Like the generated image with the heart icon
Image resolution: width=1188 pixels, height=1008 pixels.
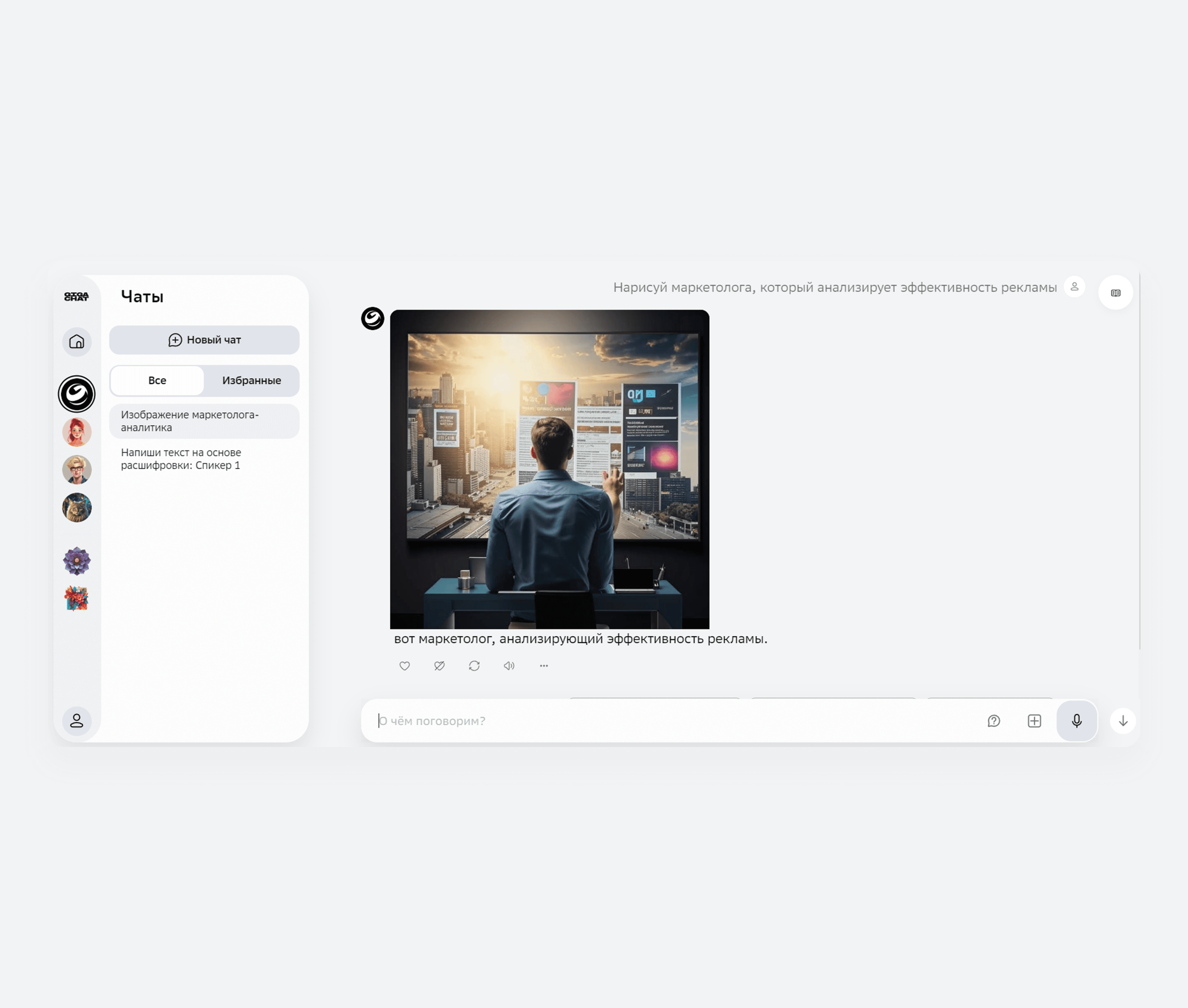tap(404, 666)
